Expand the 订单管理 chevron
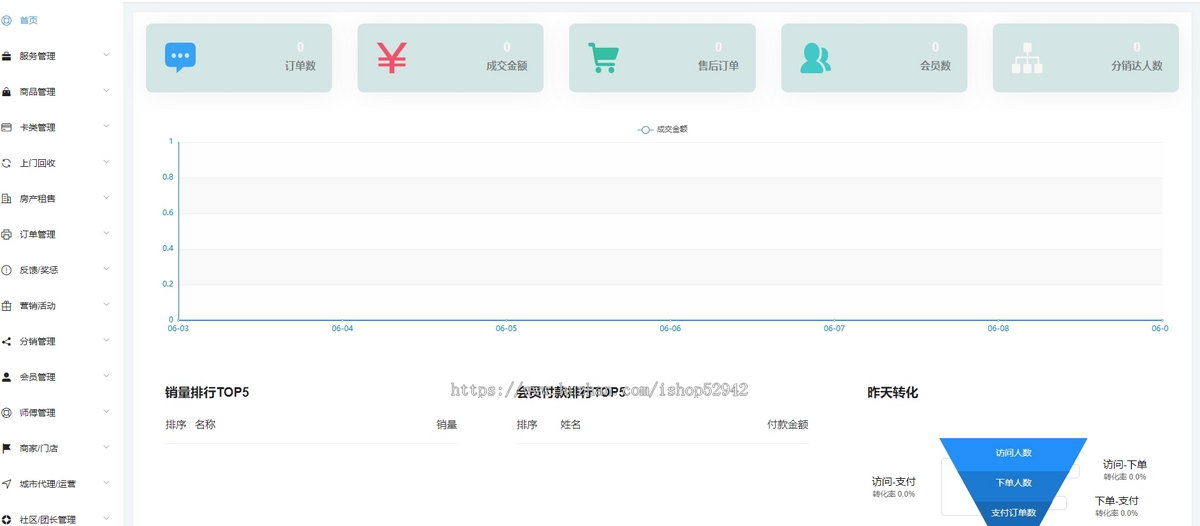The width and height of the screenshot is (1200, 526). [x=106, y=233]
